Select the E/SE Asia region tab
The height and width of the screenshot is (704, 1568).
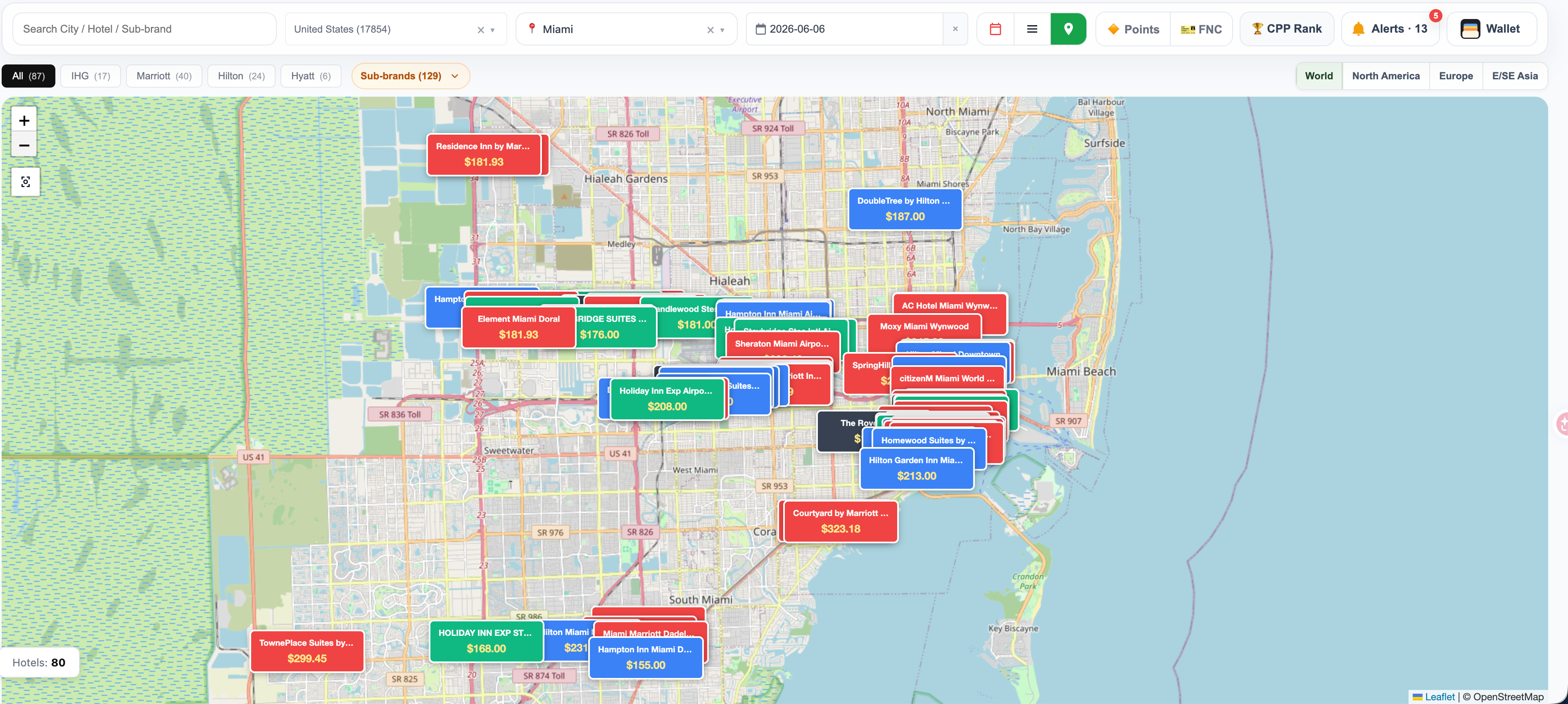point(1514,76)
